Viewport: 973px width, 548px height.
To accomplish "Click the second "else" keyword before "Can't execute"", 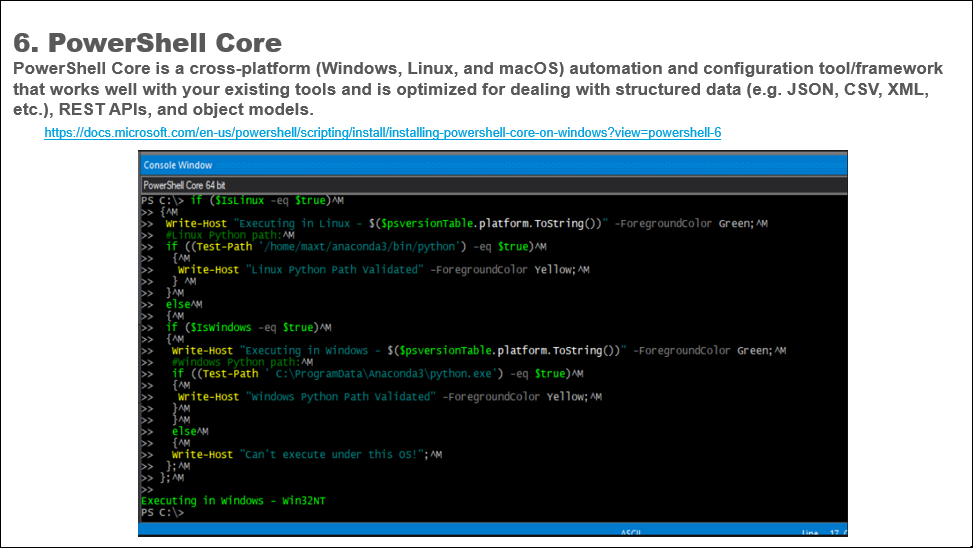I will pyautogui.click(x=184, y=431).
